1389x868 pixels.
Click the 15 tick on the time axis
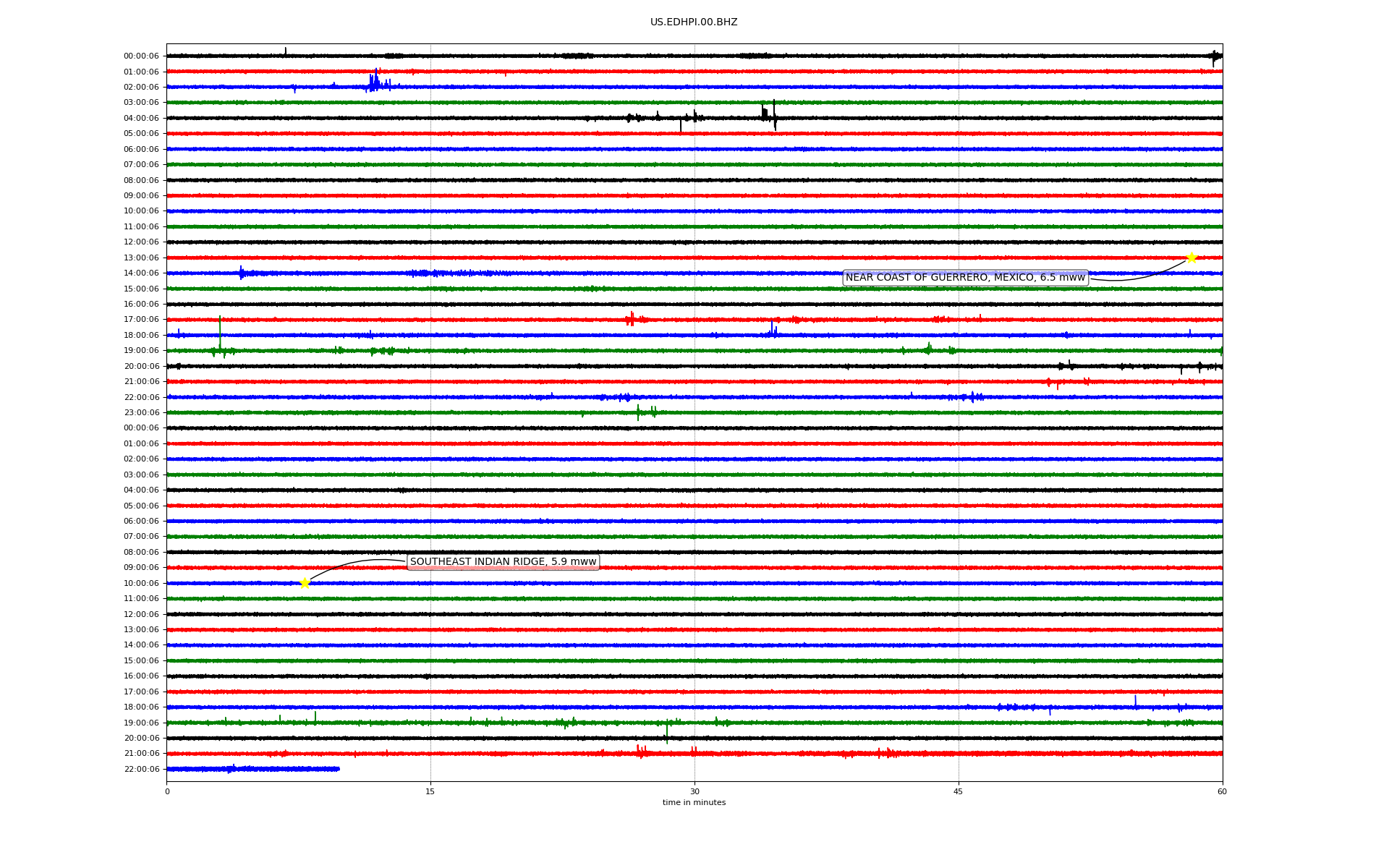pos(430,791)
